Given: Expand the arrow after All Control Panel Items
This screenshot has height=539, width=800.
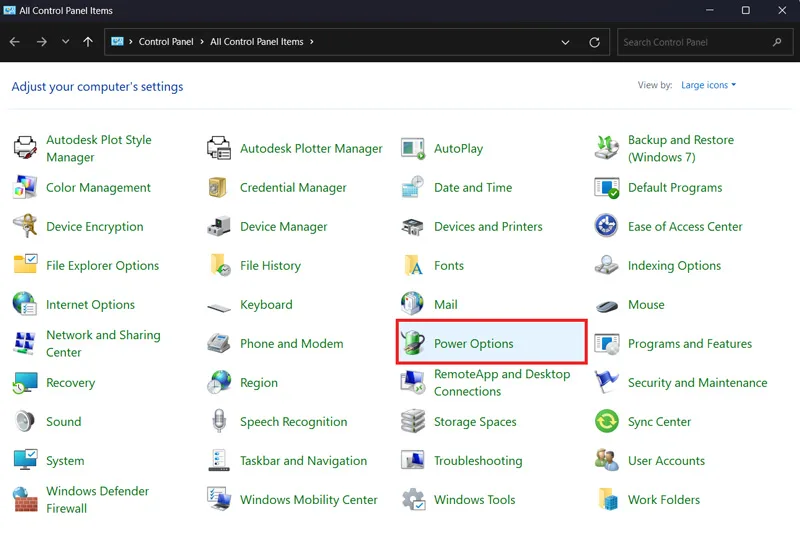Looking at the screenshot, I should (x=312, y=42).
